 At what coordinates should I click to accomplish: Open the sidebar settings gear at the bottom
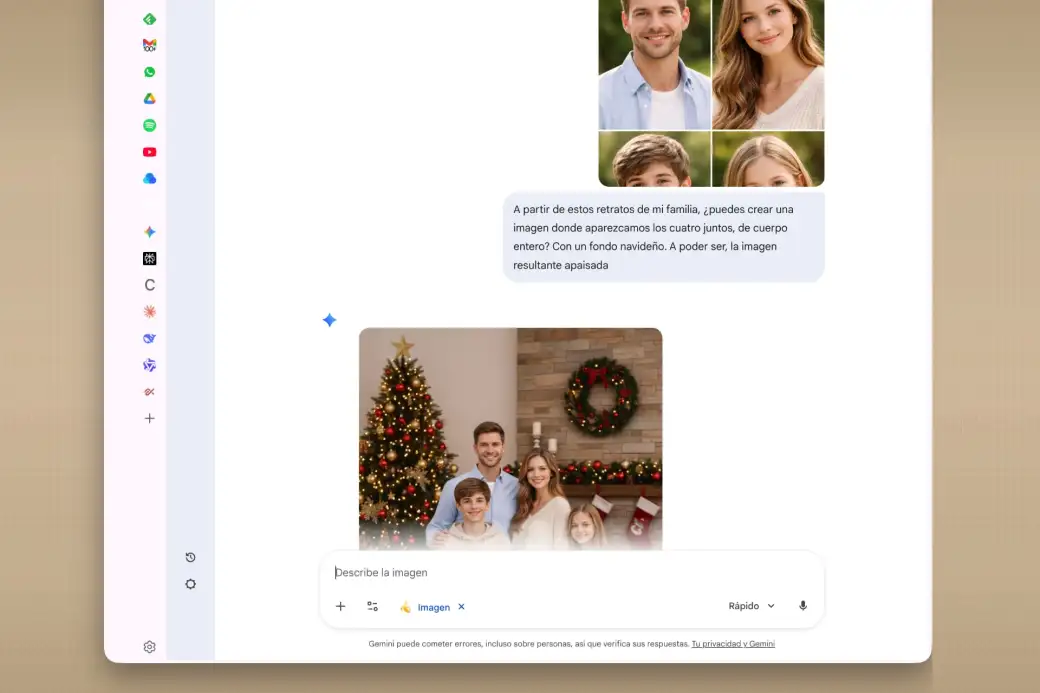[x=149, y=647]
